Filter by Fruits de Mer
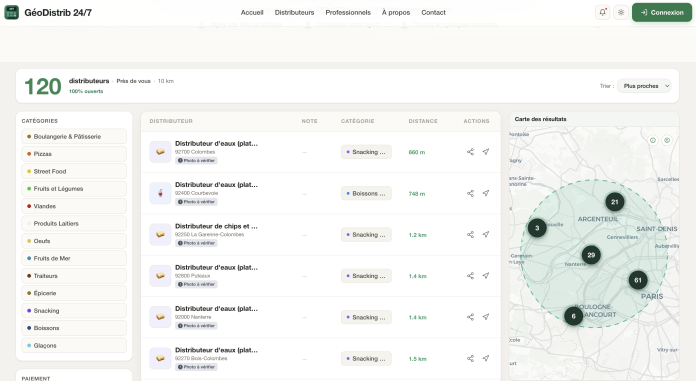Image resolution: width=696 pixels, height=381 pixels. click(74, 258)
